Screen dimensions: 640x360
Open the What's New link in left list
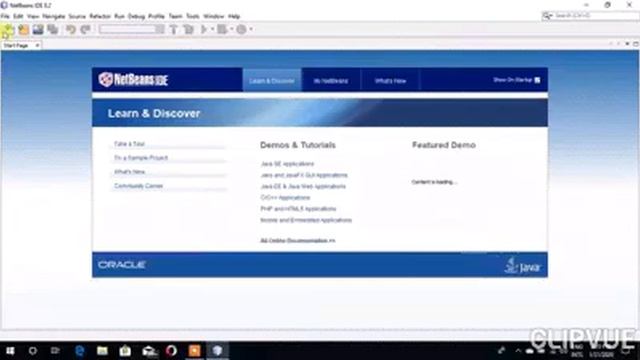[x=129, y=172]
